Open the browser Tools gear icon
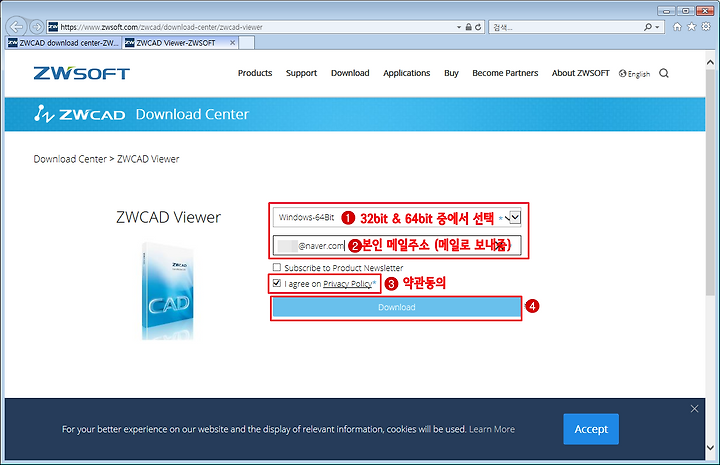This screenshot has width=720, height=465. pyautogui.click(x=706, y=27)
